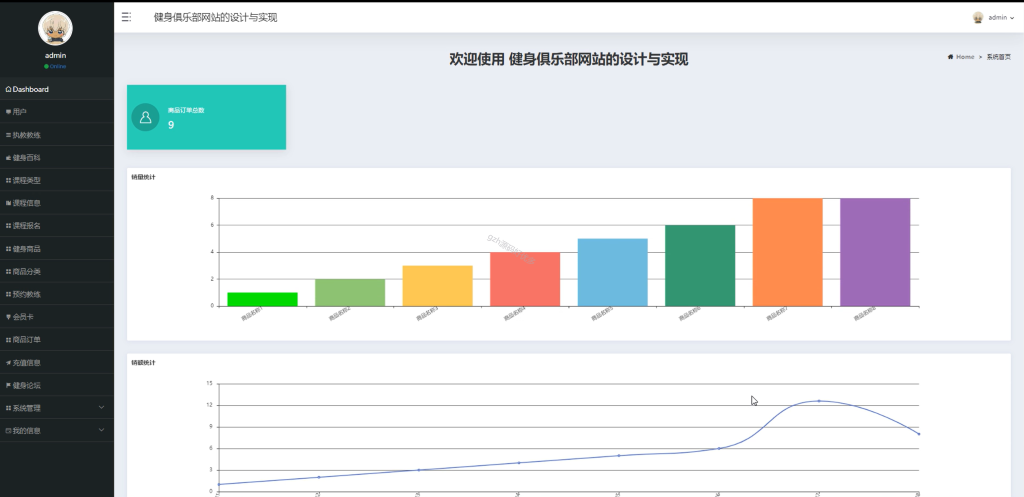Click the grid icon beside 课程报名

pyautogui.click(x=8, y=227)
